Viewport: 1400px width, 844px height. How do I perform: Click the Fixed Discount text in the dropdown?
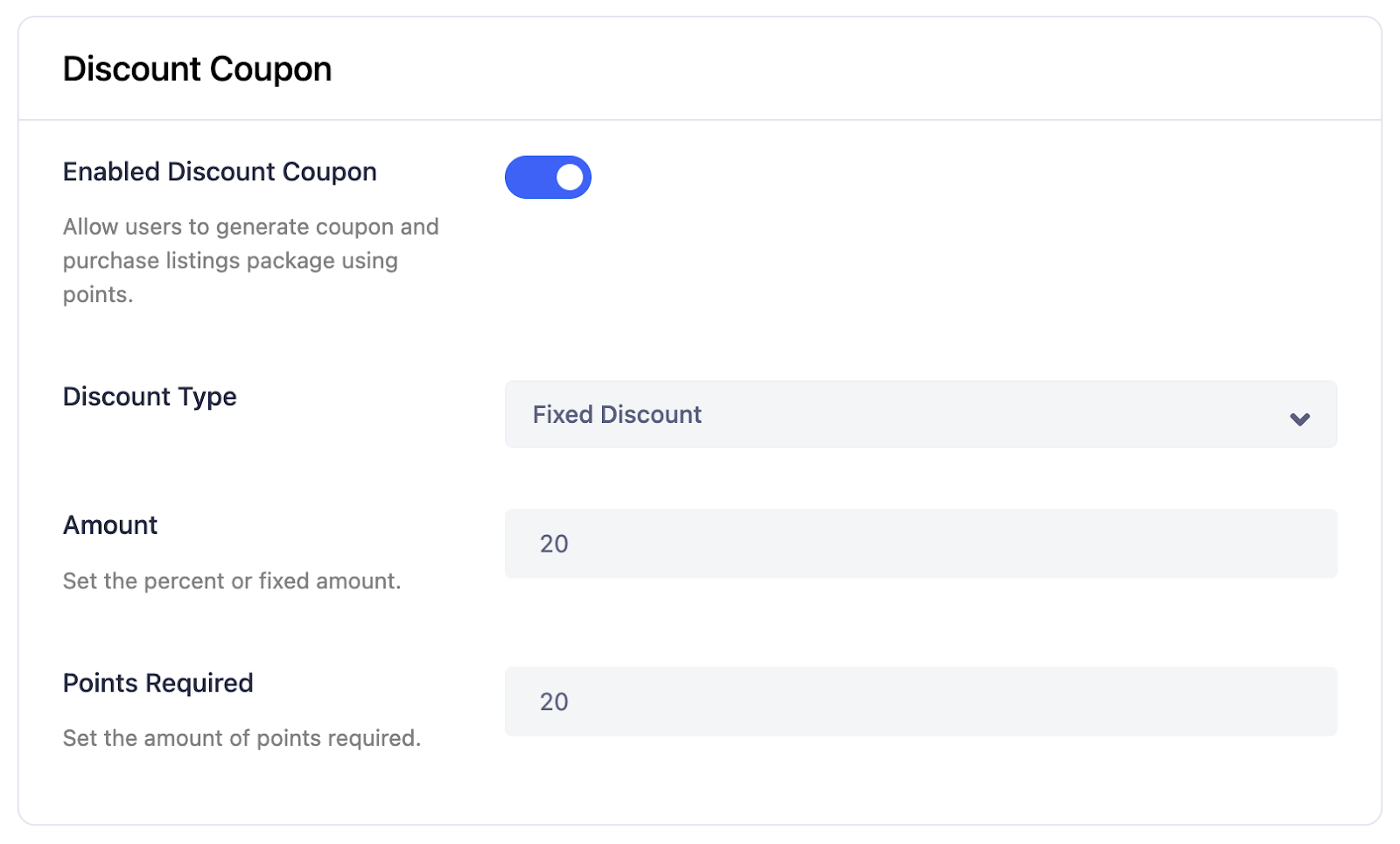pos(616,414)
